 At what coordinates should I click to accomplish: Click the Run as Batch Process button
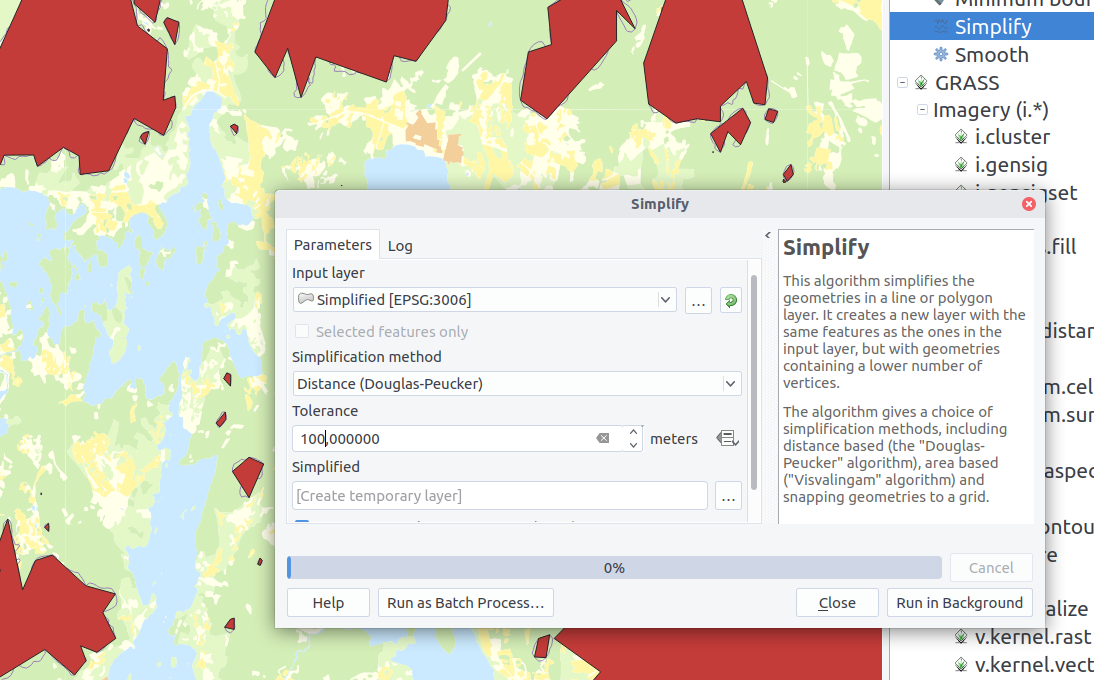[465, 603]
